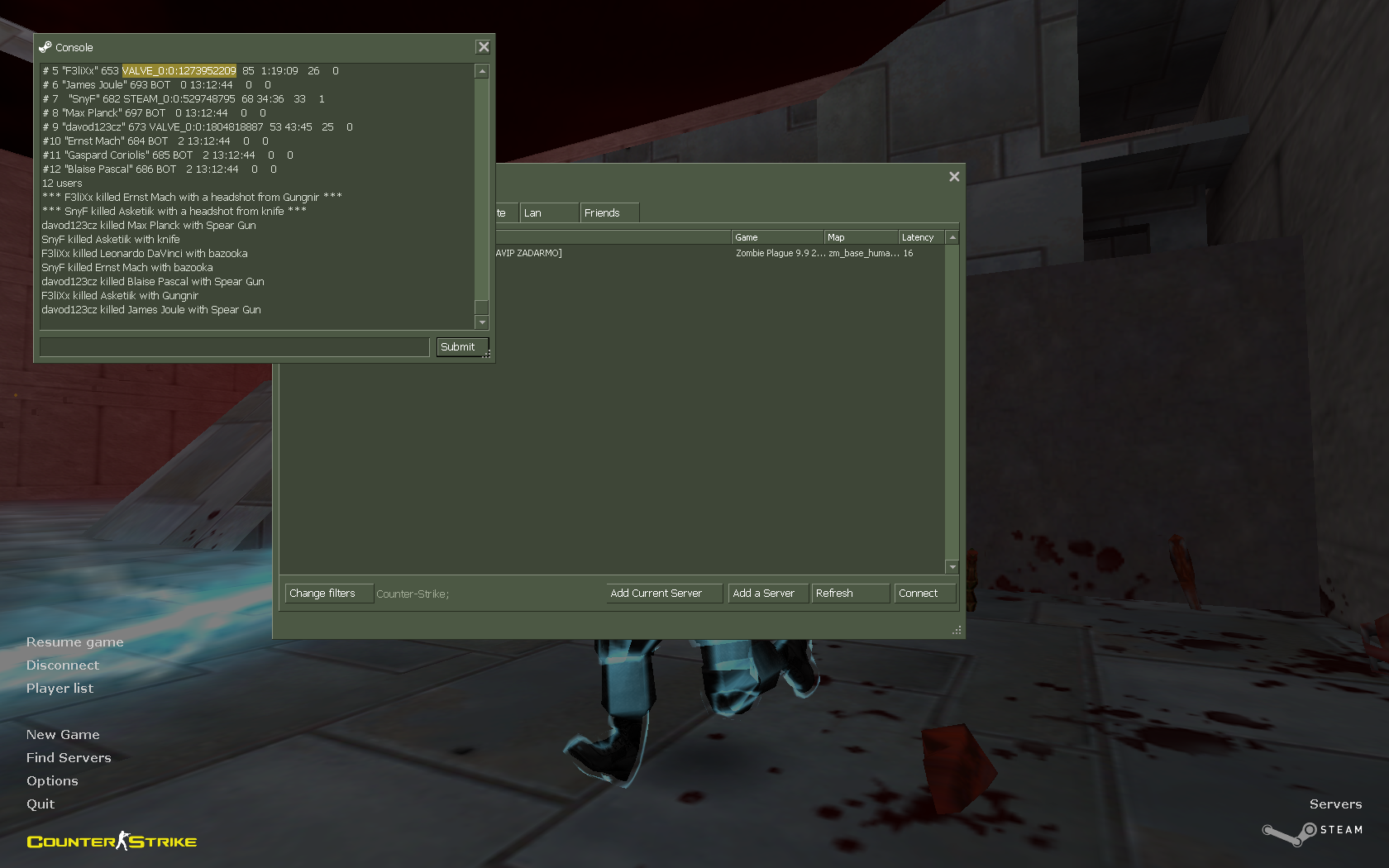Open Change filters panel
Screen dimensions: 1389x868
tap(328, 594)
